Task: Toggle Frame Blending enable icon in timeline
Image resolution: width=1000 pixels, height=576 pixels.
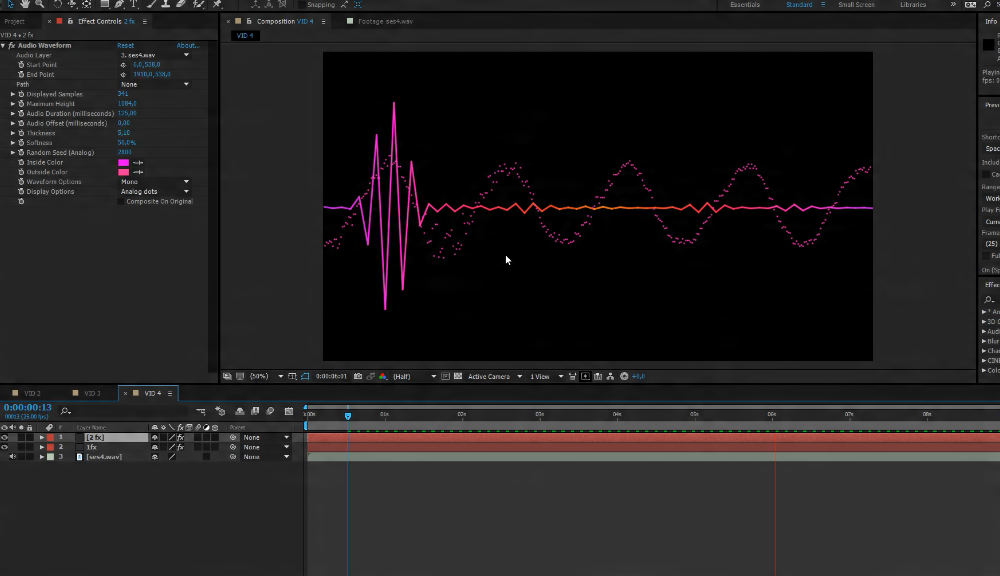Action: click(x=255, y=411)
